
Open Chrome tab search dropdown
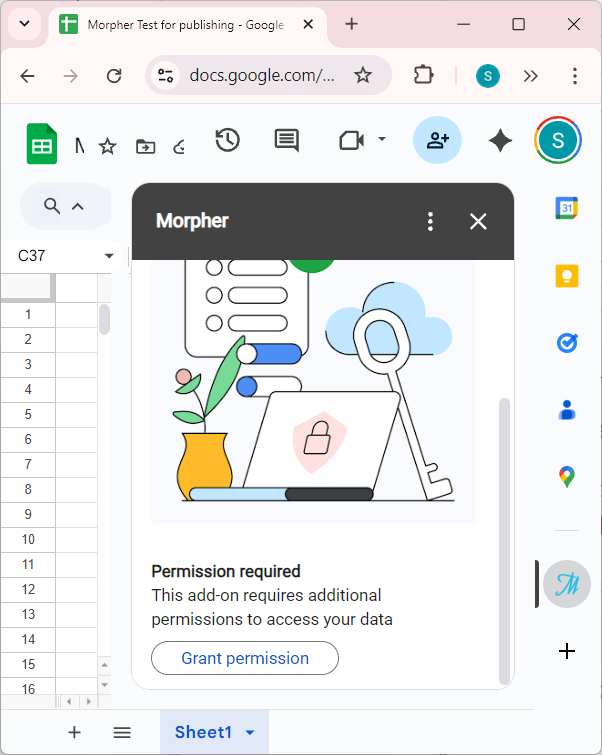[24, 24]
